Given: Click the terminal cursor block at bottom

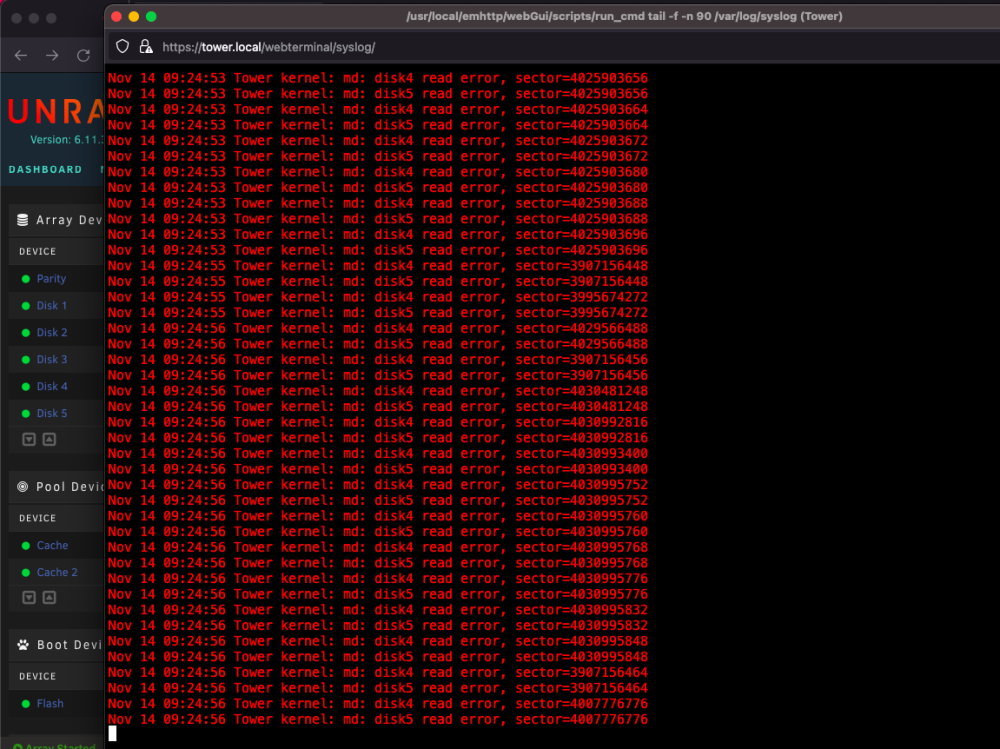Looking at the screenshot, I should pos(112,734).
